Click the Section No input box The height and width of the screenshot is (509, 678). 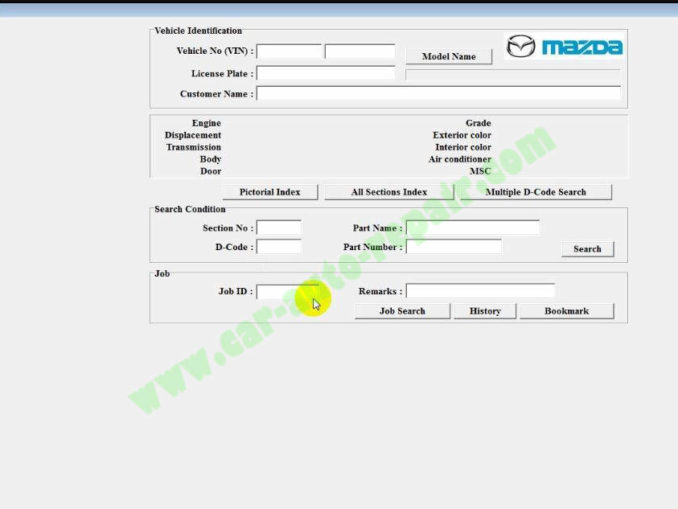coord(278,228)
